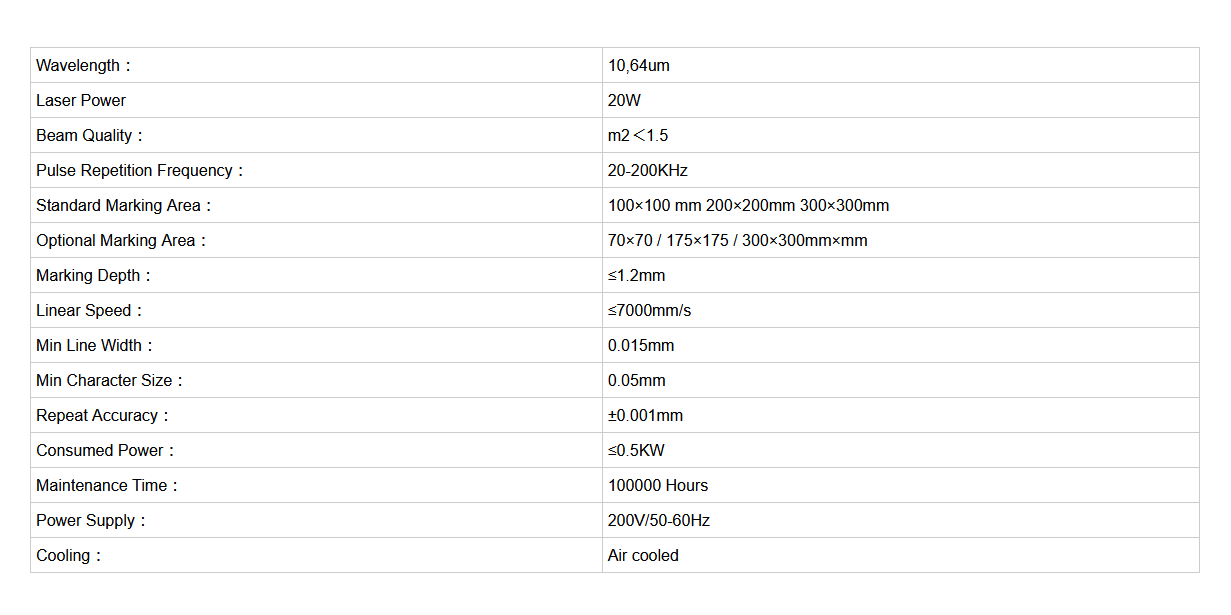Viewport: 1231px width, 615px height.
Task: Select the 10,64um wavelength value
Action: tap(639, 66)
